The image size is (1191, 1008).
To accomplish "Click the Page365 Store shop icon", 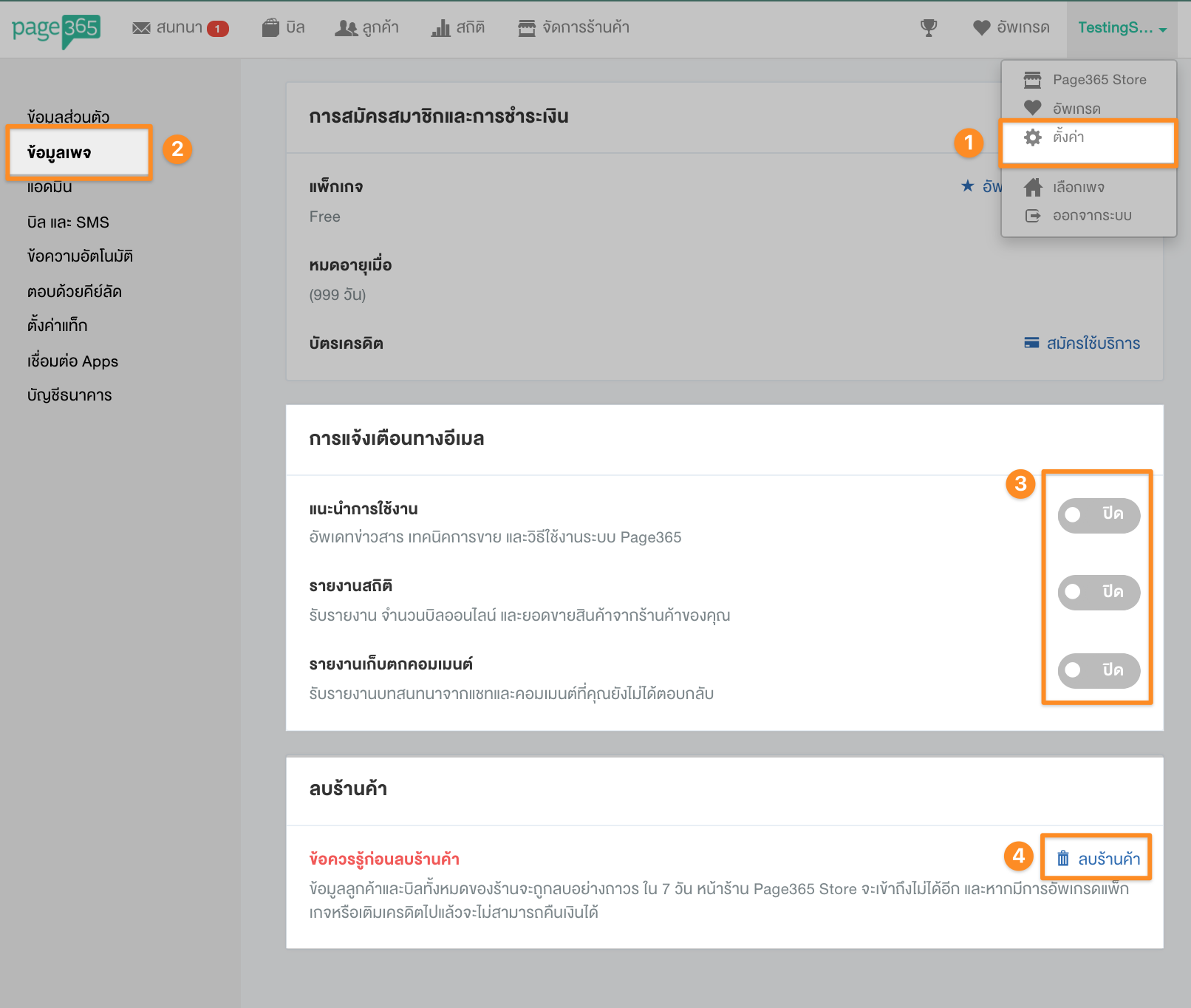I will pos(1032,80).
